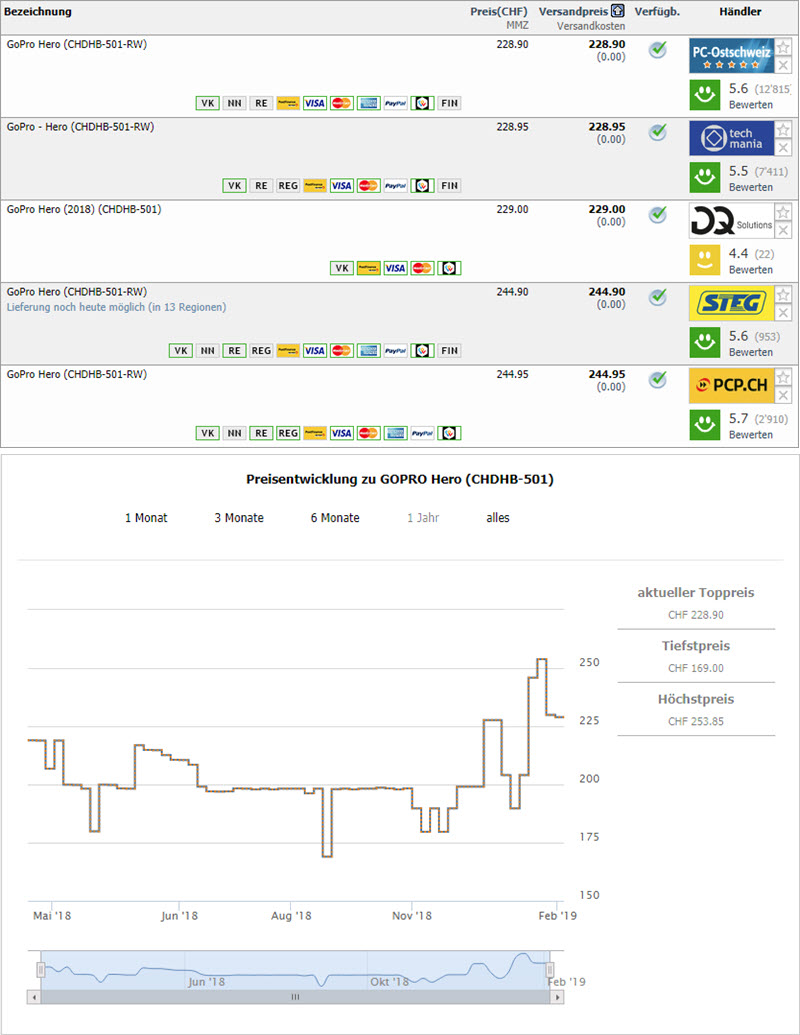Click Bewerten under the techmania rating
The image size is (800, 1035).
[750, 188]
